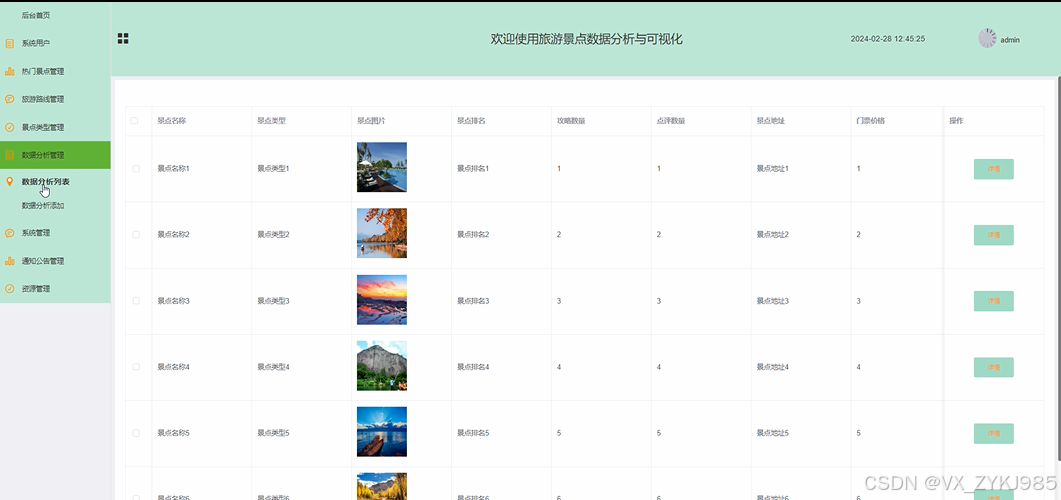Click the 景点名称 column header

(x=172, y=121)
